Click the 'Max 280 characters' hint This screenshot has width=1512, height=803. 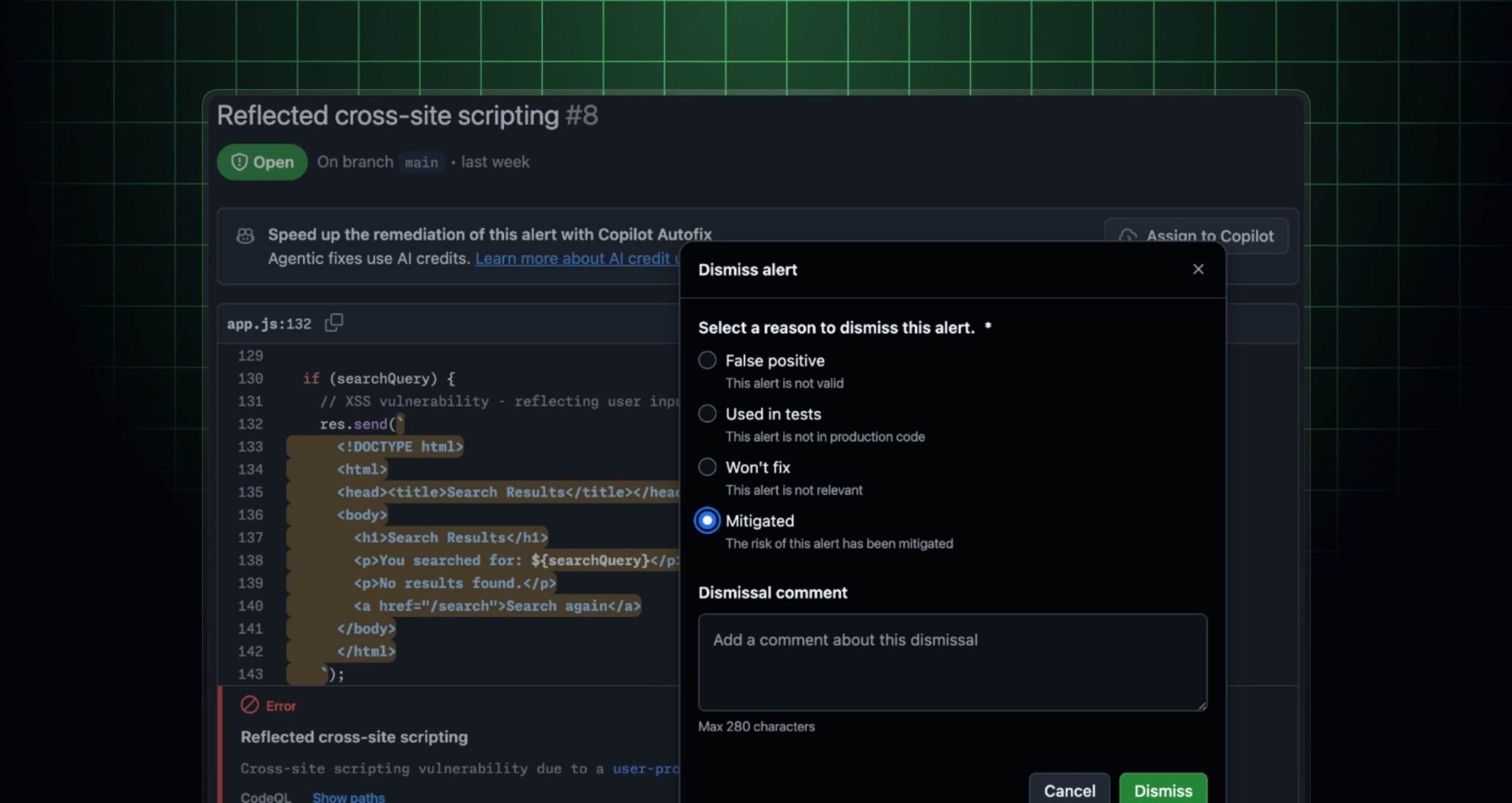click(756, 727)
